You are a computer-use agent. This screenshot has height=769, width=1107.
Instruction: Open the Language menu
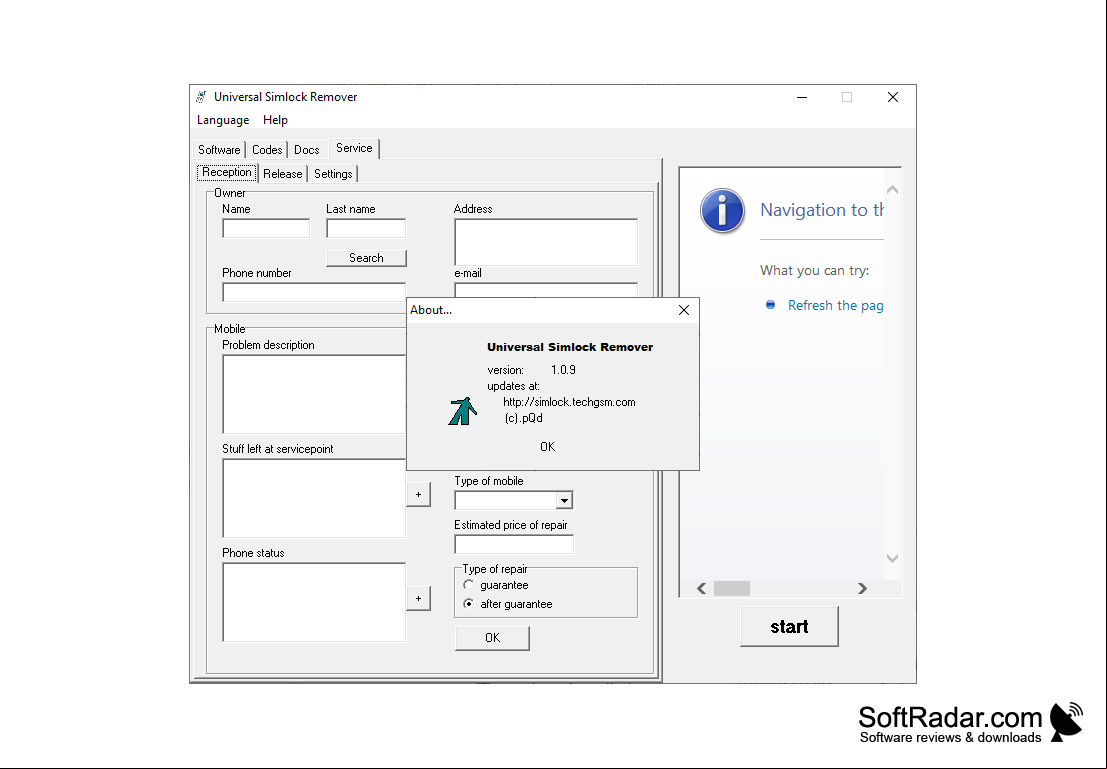223,120
